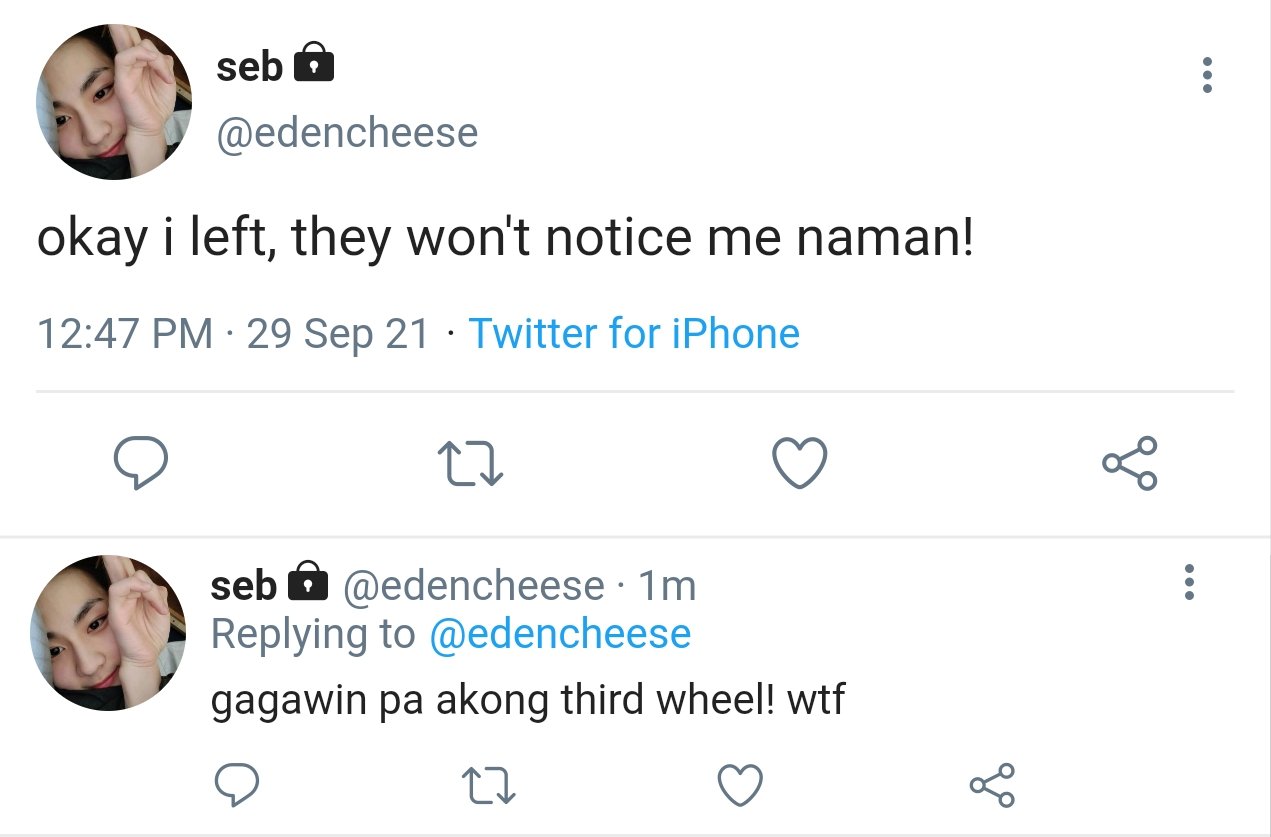Open the main tweet's three-dot menu
This screenshot has width=1271, height=837.
coord(1208,75)
